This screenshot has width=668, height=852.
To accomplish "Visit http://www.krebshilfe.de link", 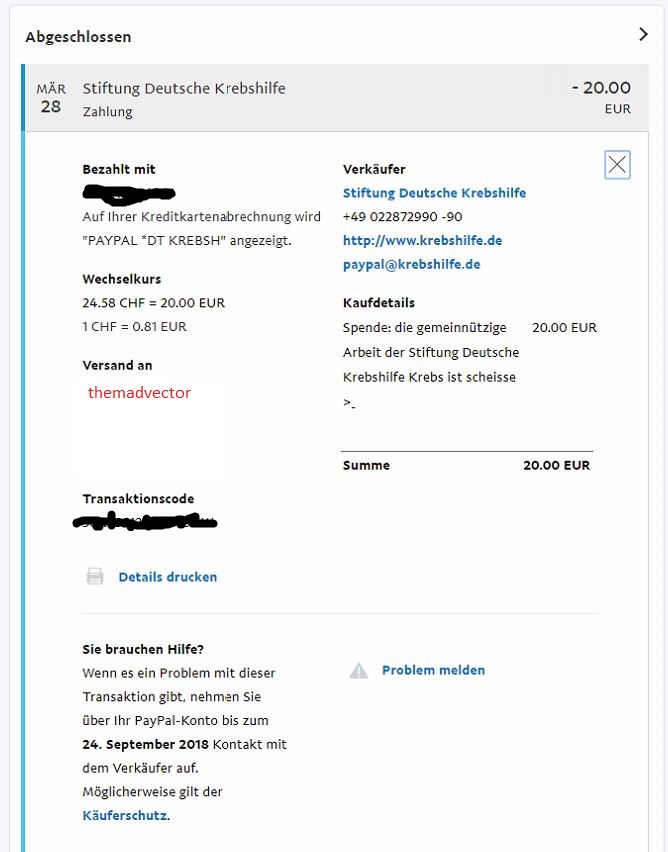I will pyautogui.click(x=422, y=240).
